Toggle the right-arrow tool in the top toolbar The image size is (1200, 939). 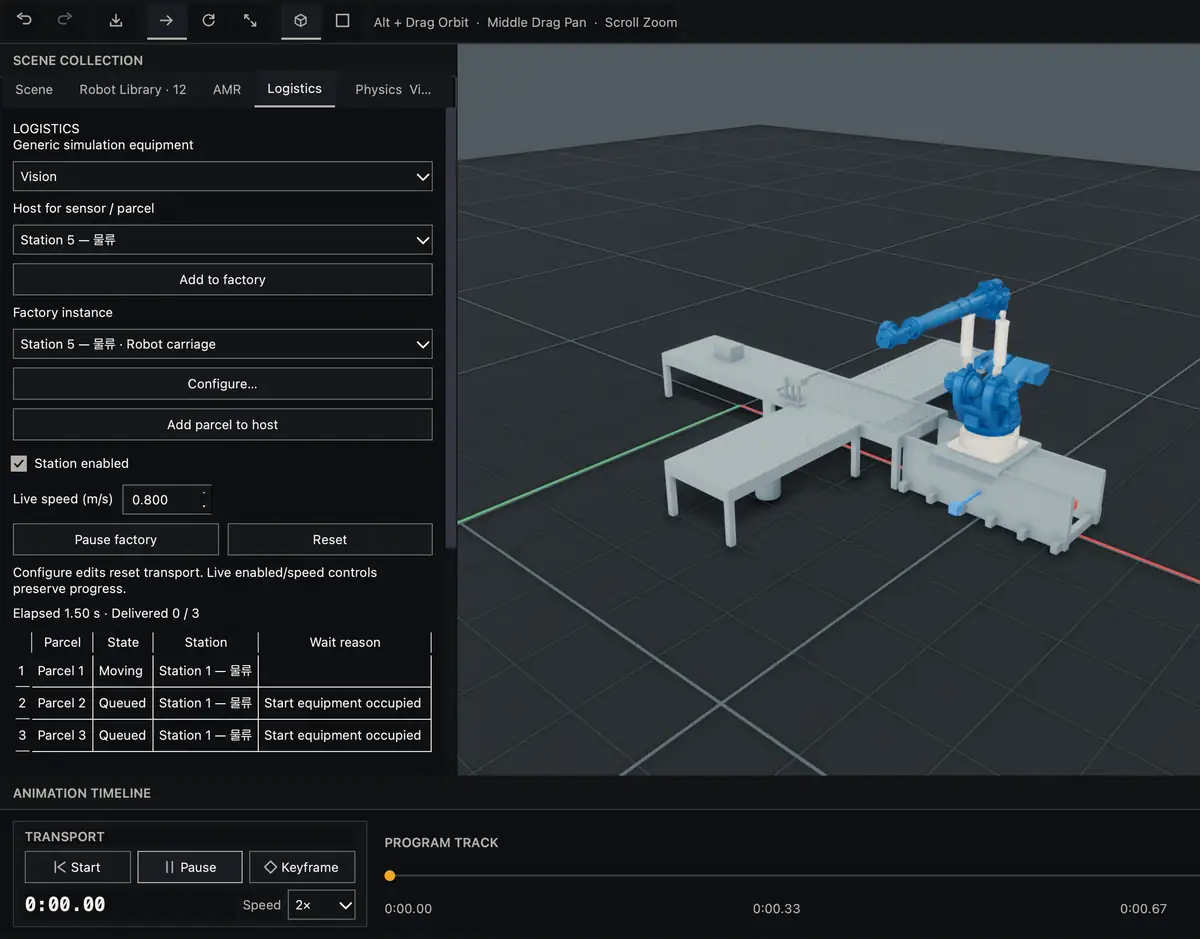166,21
